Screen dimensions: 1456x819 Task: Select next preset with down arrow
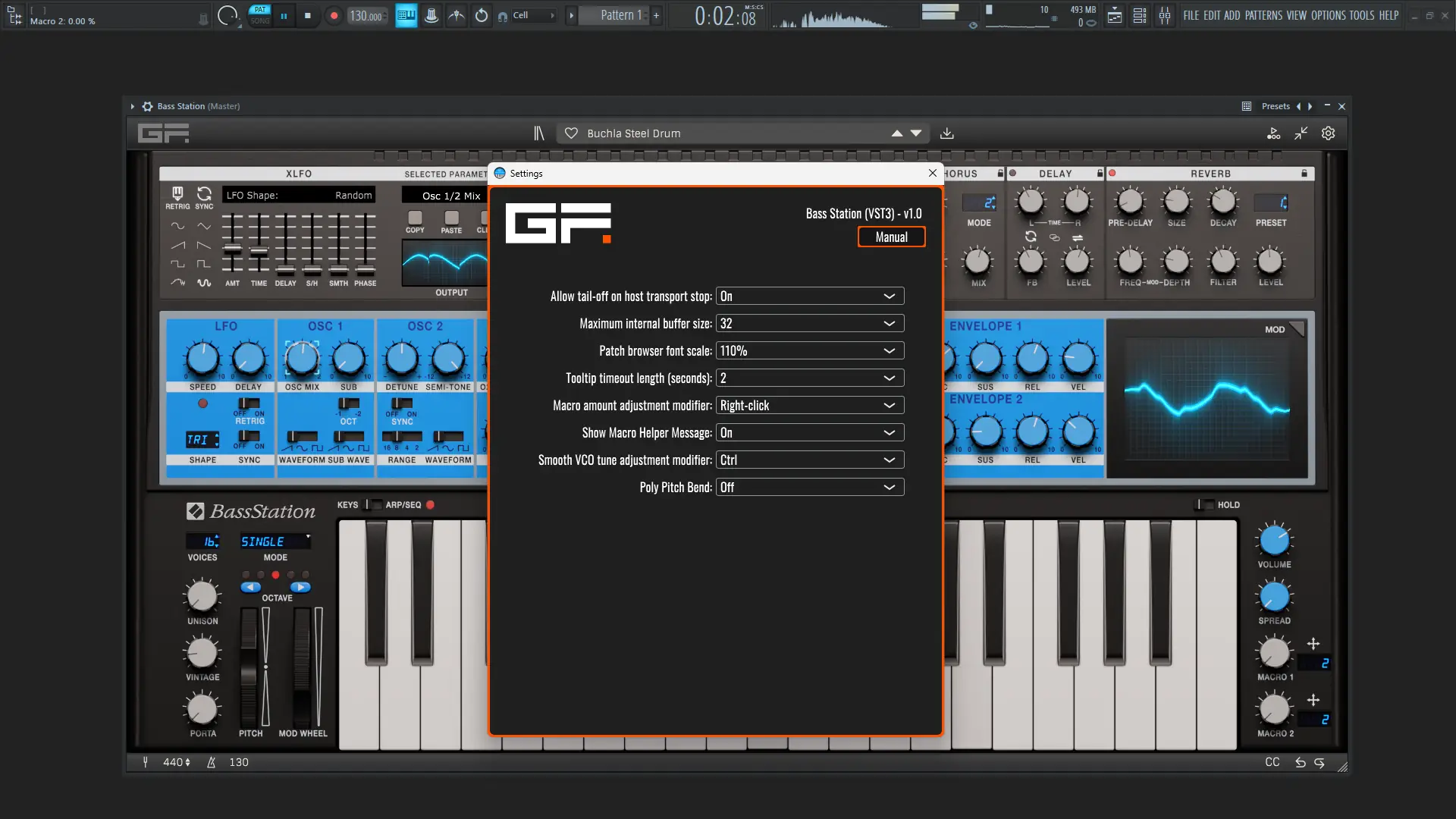916,133
